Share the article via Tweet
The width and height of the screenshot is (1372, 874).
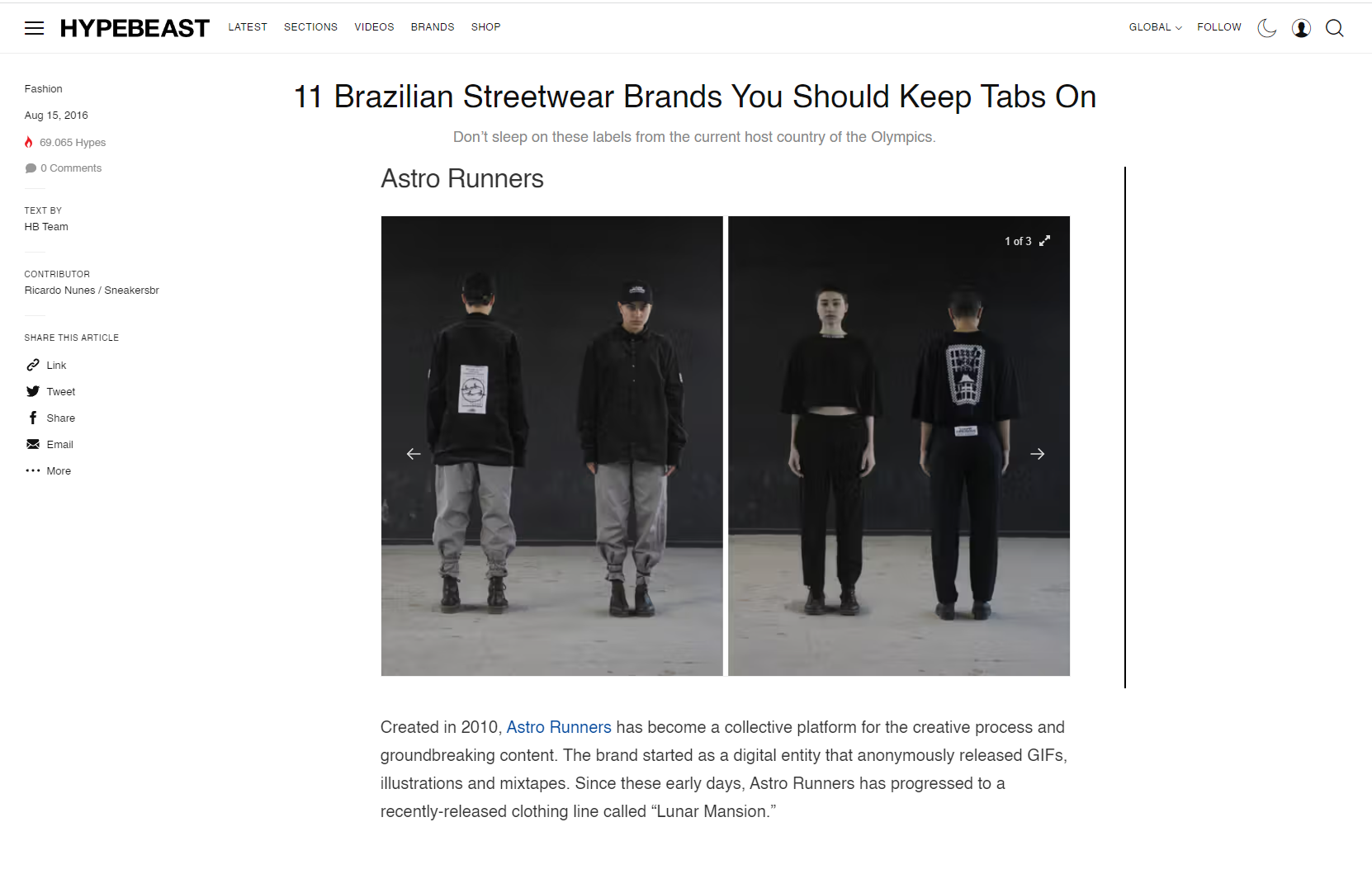point(50,391)
